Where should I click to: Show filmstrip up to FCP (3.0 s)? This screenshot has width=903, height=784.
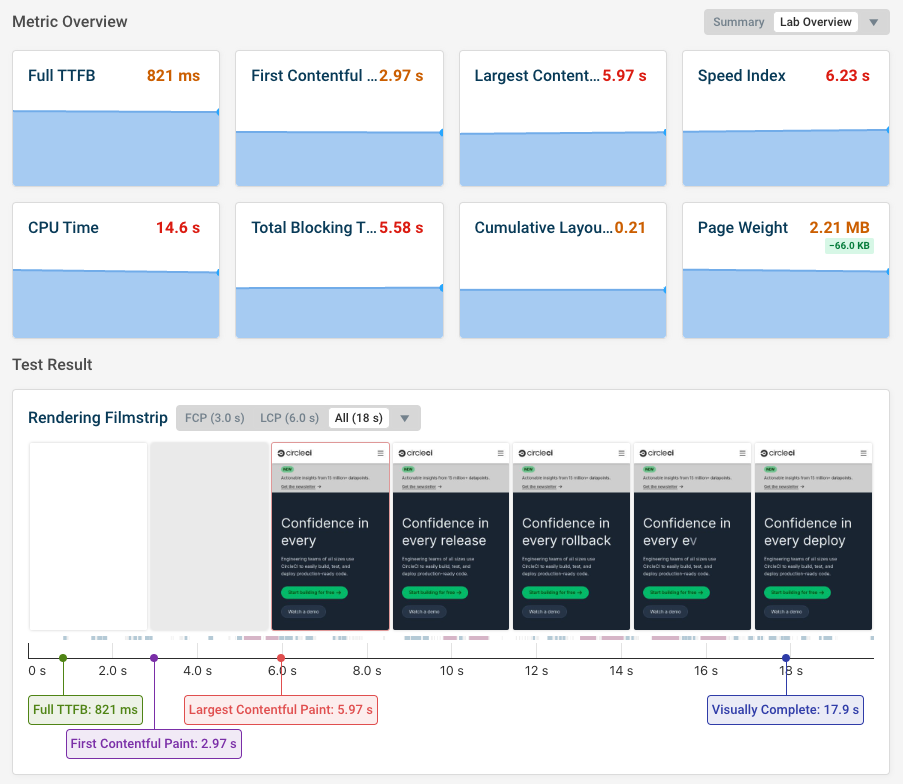click(214, 418)
